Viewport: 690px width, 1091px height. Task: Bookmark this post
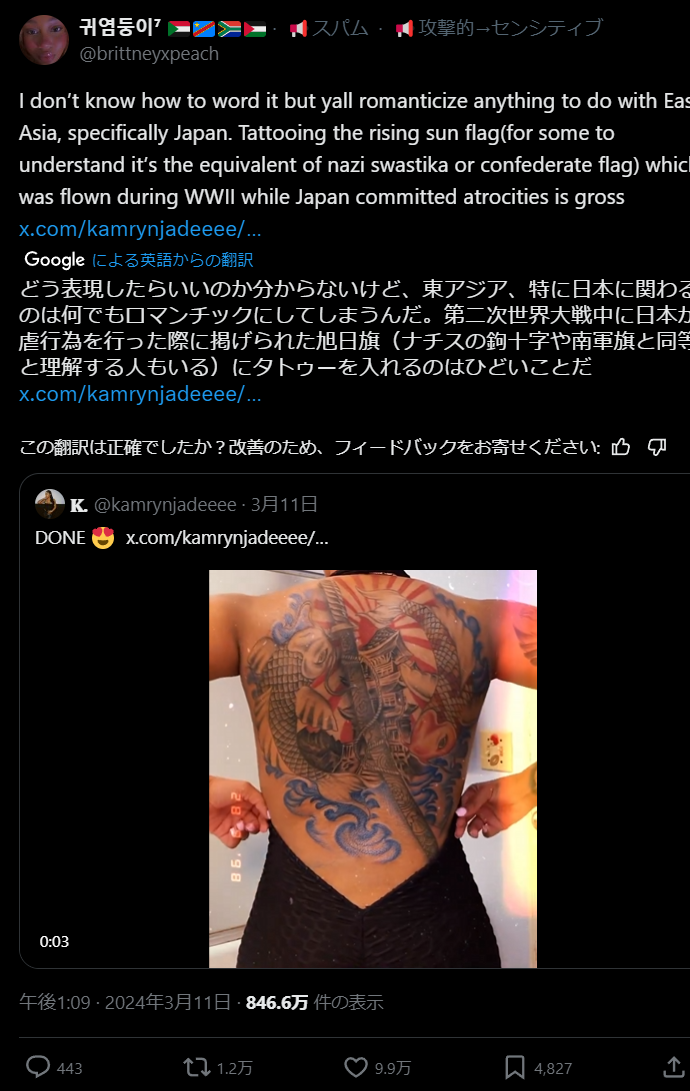[515, 1067]
